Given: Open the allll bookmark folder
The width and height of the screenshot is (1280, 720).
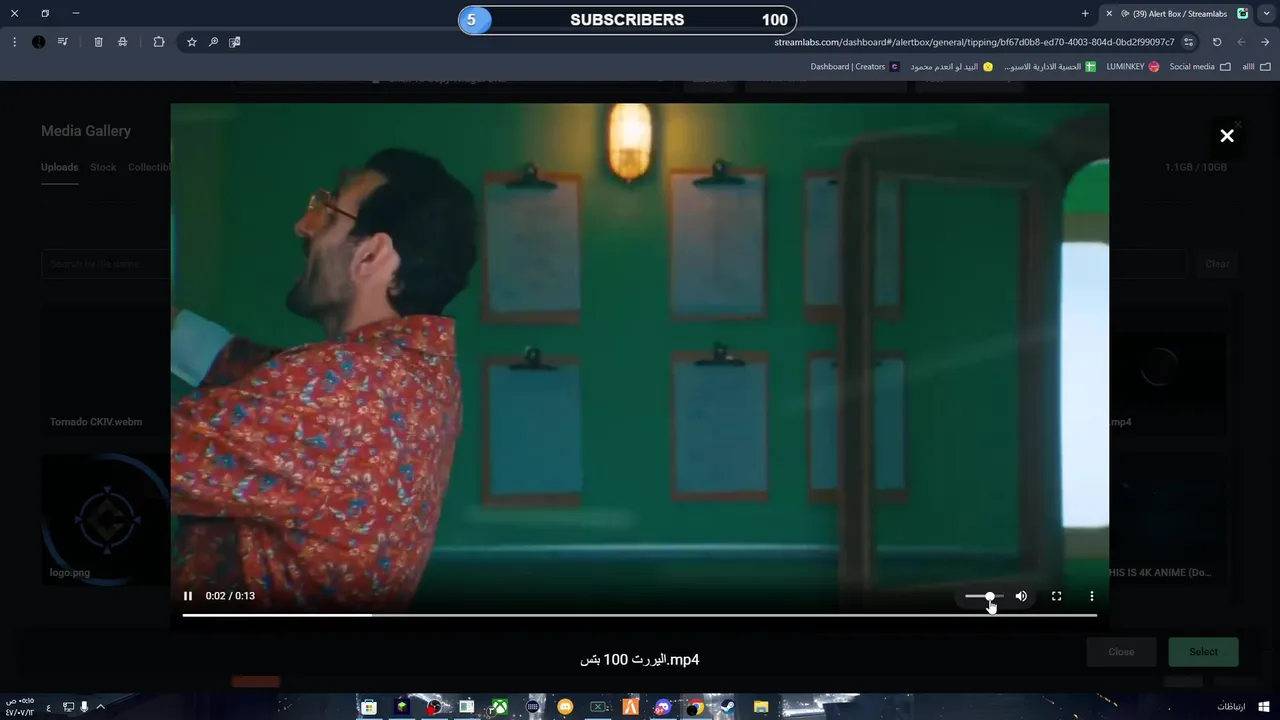Looking at the screenshot, I should tap(1256, 67).
